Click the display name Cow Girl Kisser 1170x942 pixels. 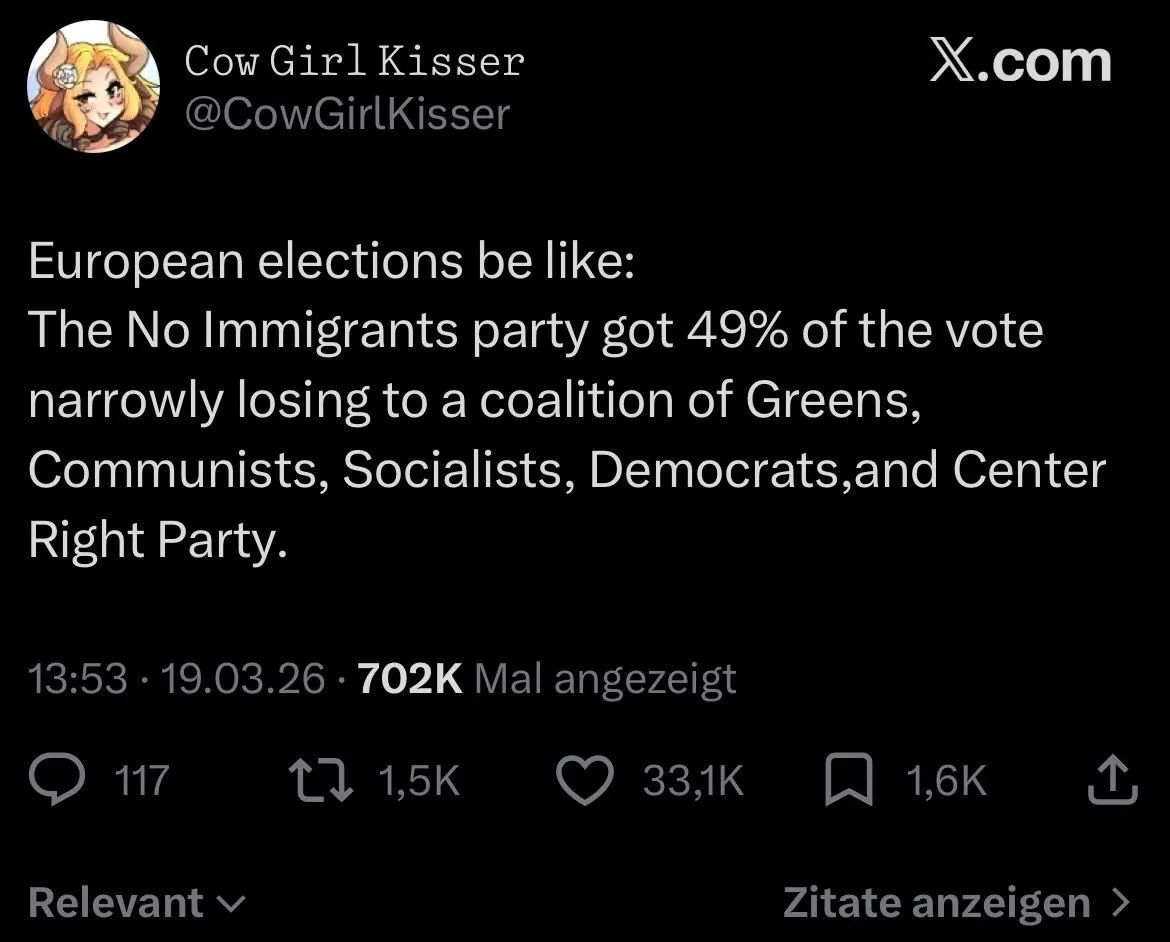pyautogui.click(x=354, y=62)
